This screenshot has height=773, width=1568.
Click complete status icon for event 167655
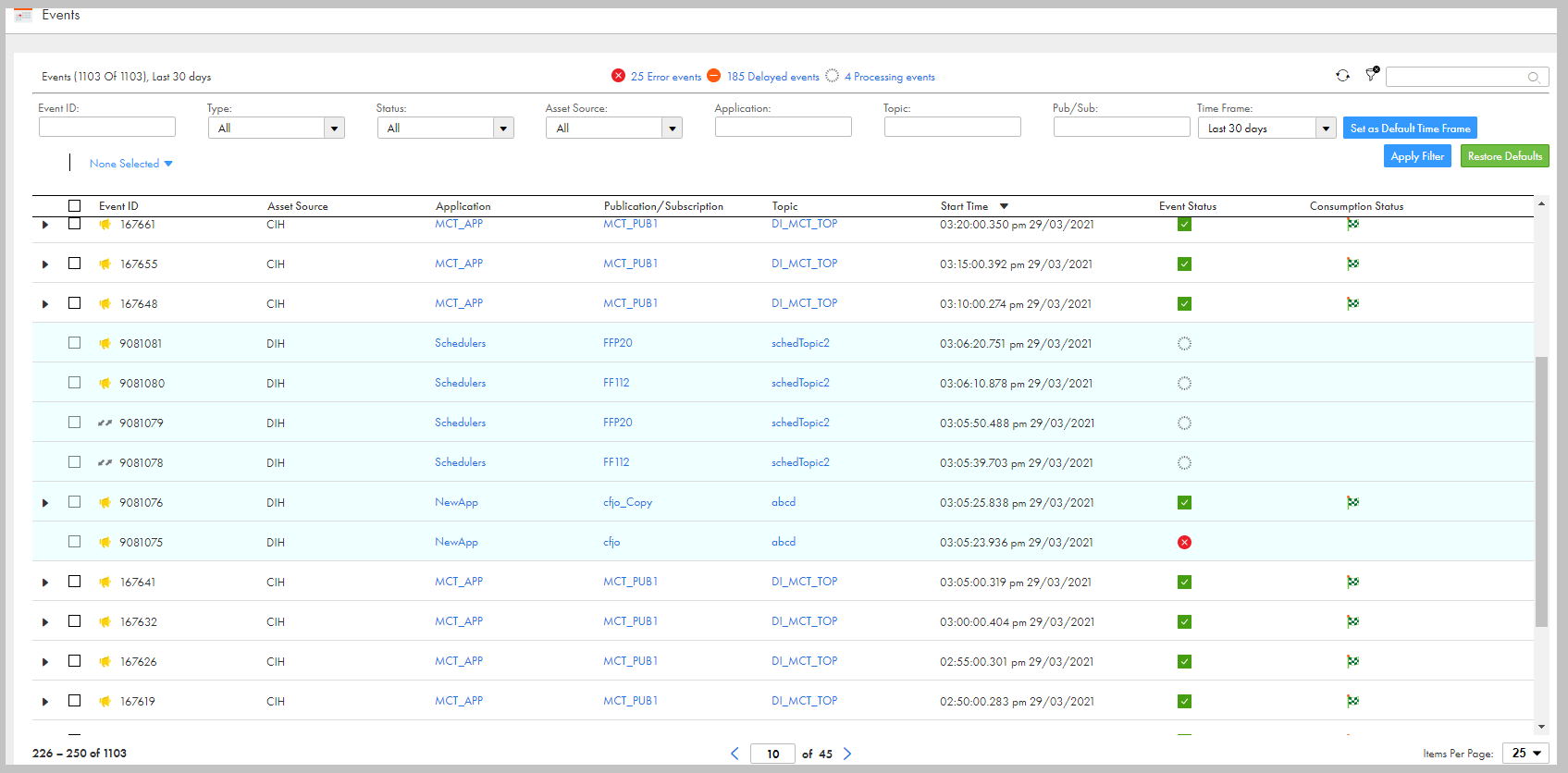click(1184, 264)
